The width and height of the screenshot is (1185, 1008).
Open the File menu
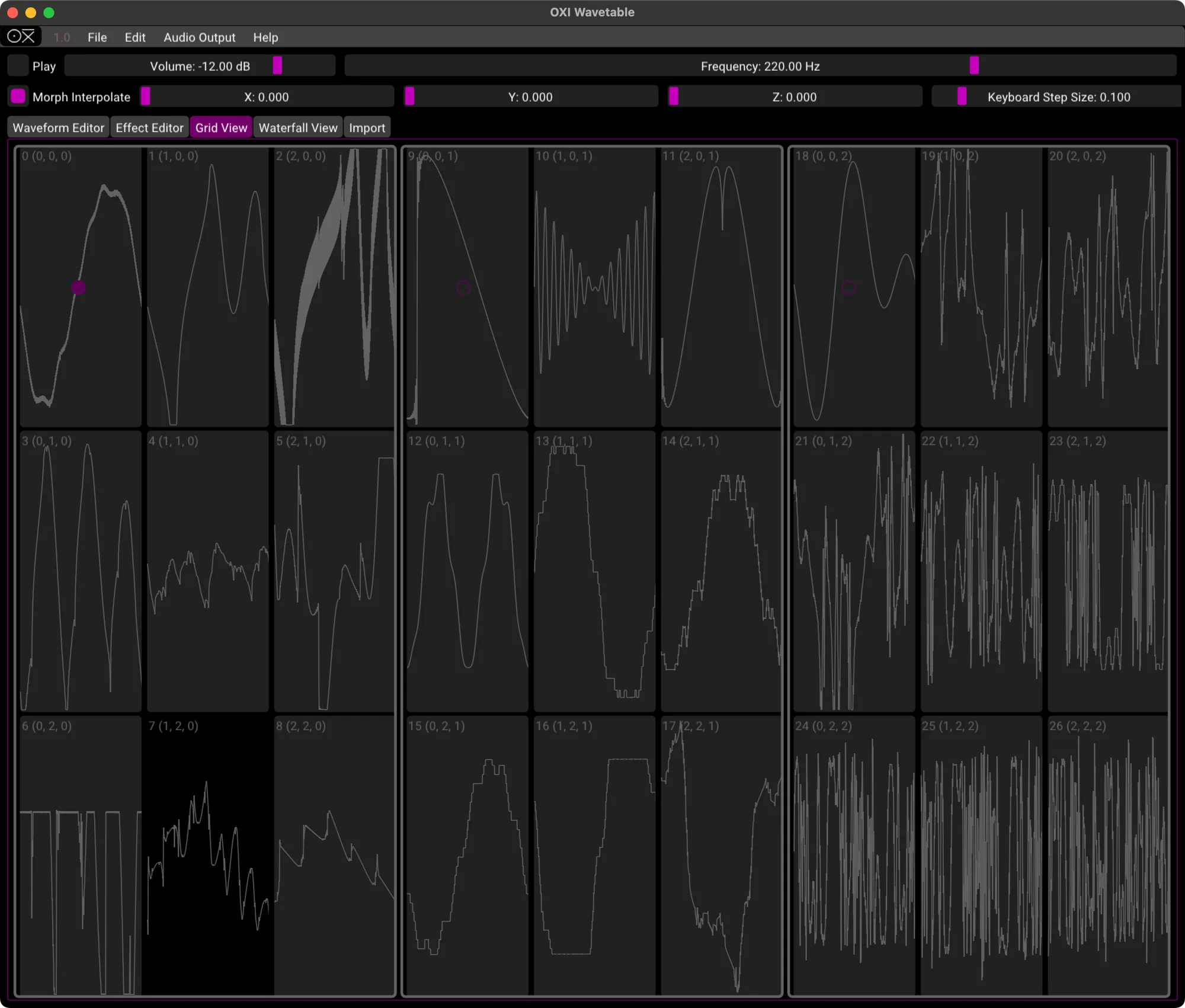pyautogui.click(x=97, y=37)
